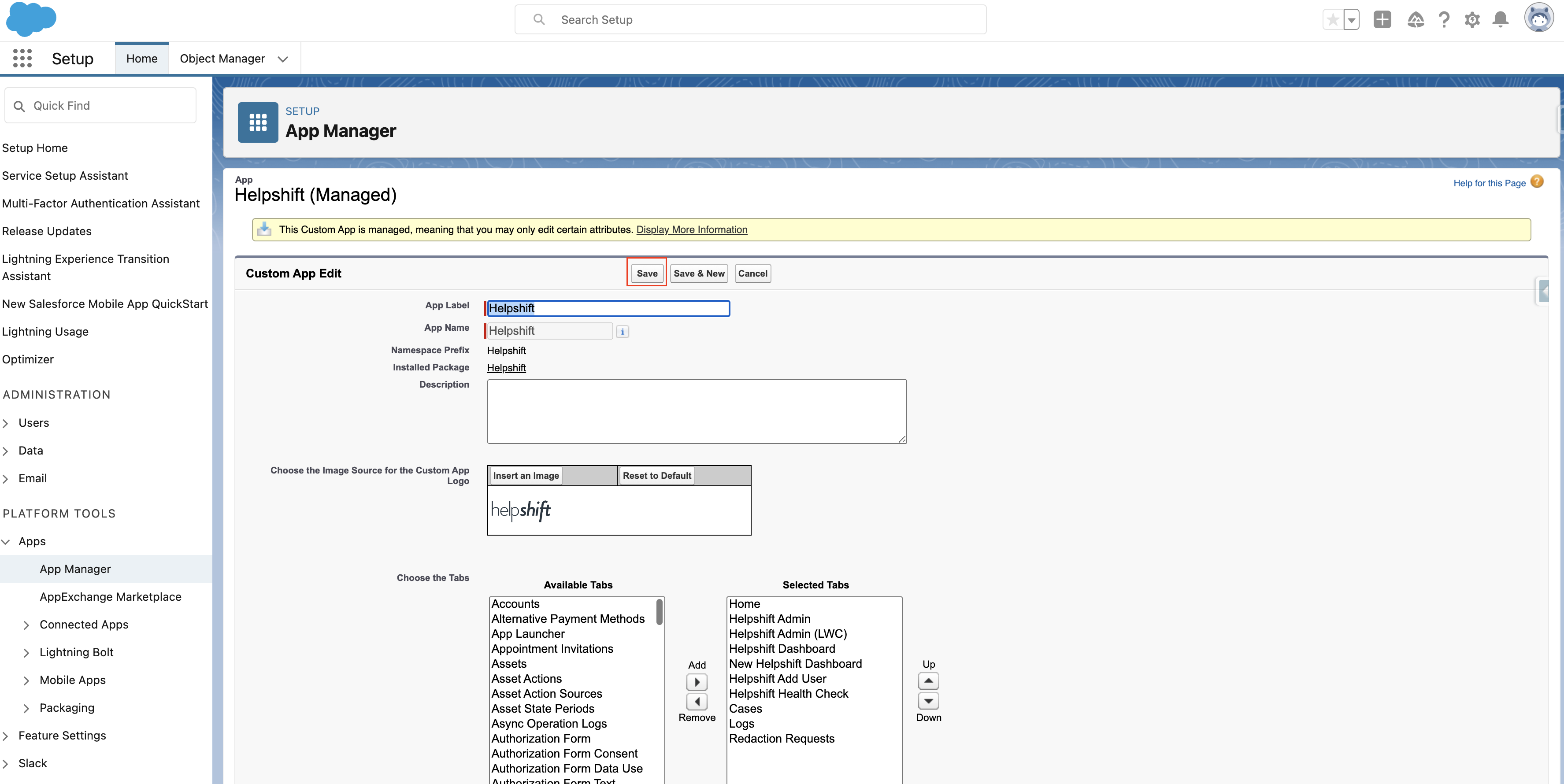The width and height of the screenshot is (1564, 784).
Task: Open the Help question mark icon
Action: (1444, 19)
